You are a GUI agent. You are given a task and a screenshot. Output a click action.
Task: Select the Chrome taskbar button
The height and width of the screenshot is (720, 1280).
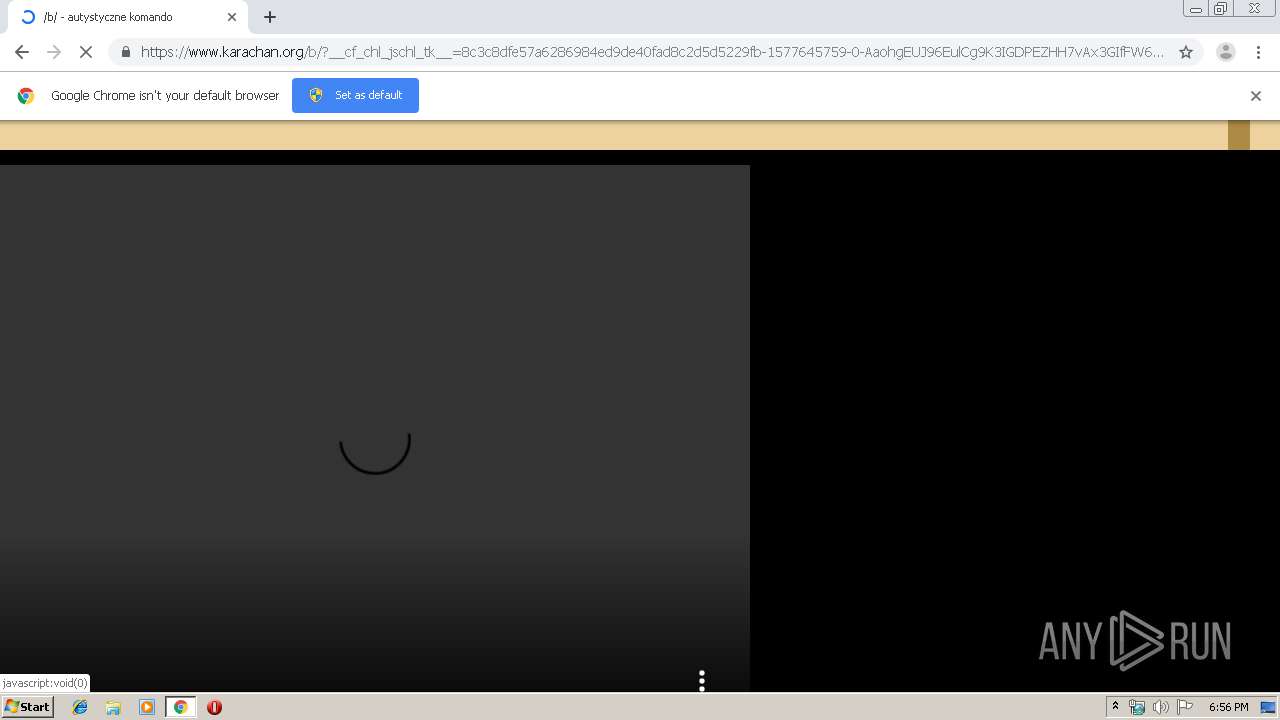(x=180, y=707)
